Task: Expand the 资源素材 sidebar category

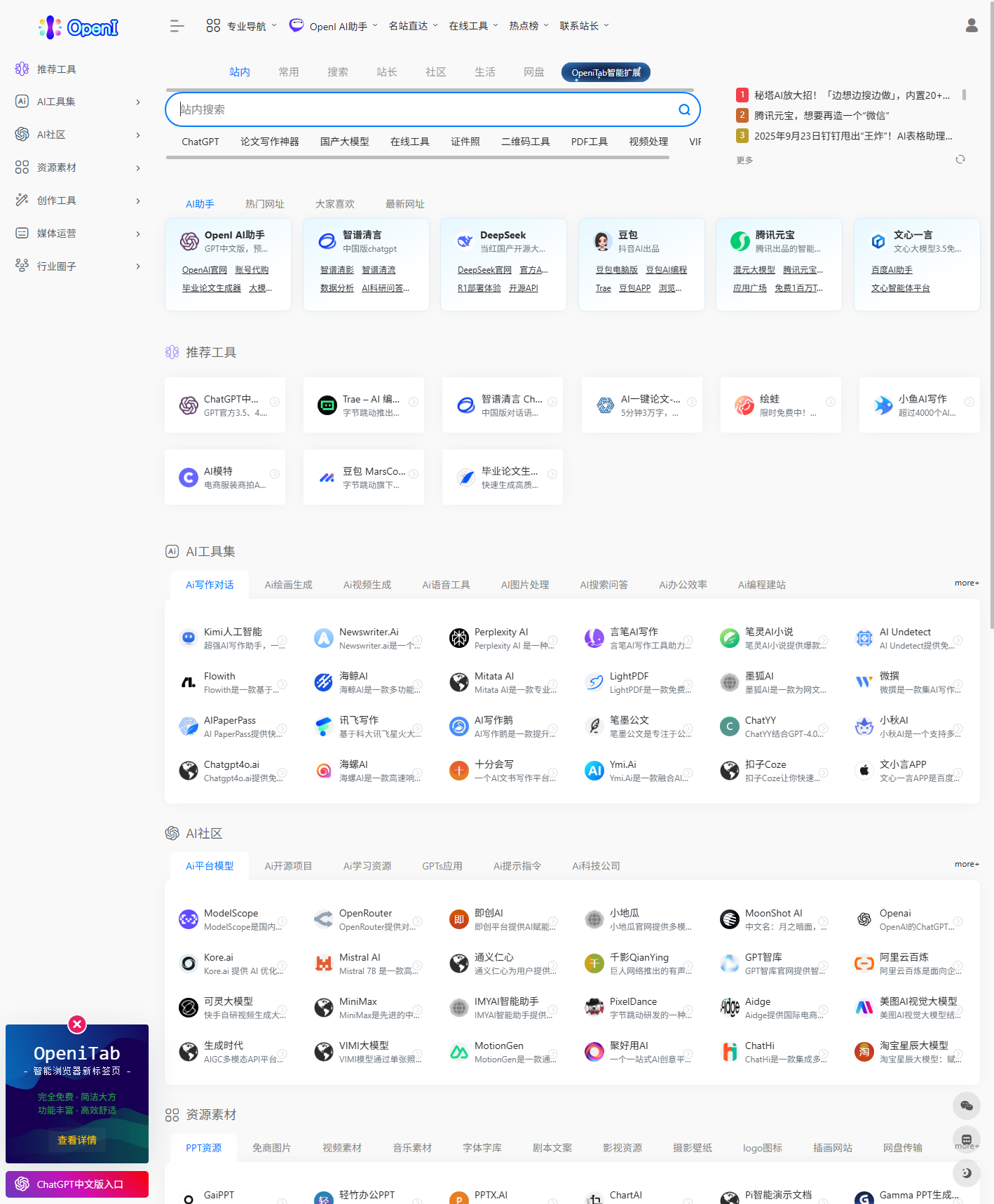Action: pyautogui.click(x=77, y=168)
